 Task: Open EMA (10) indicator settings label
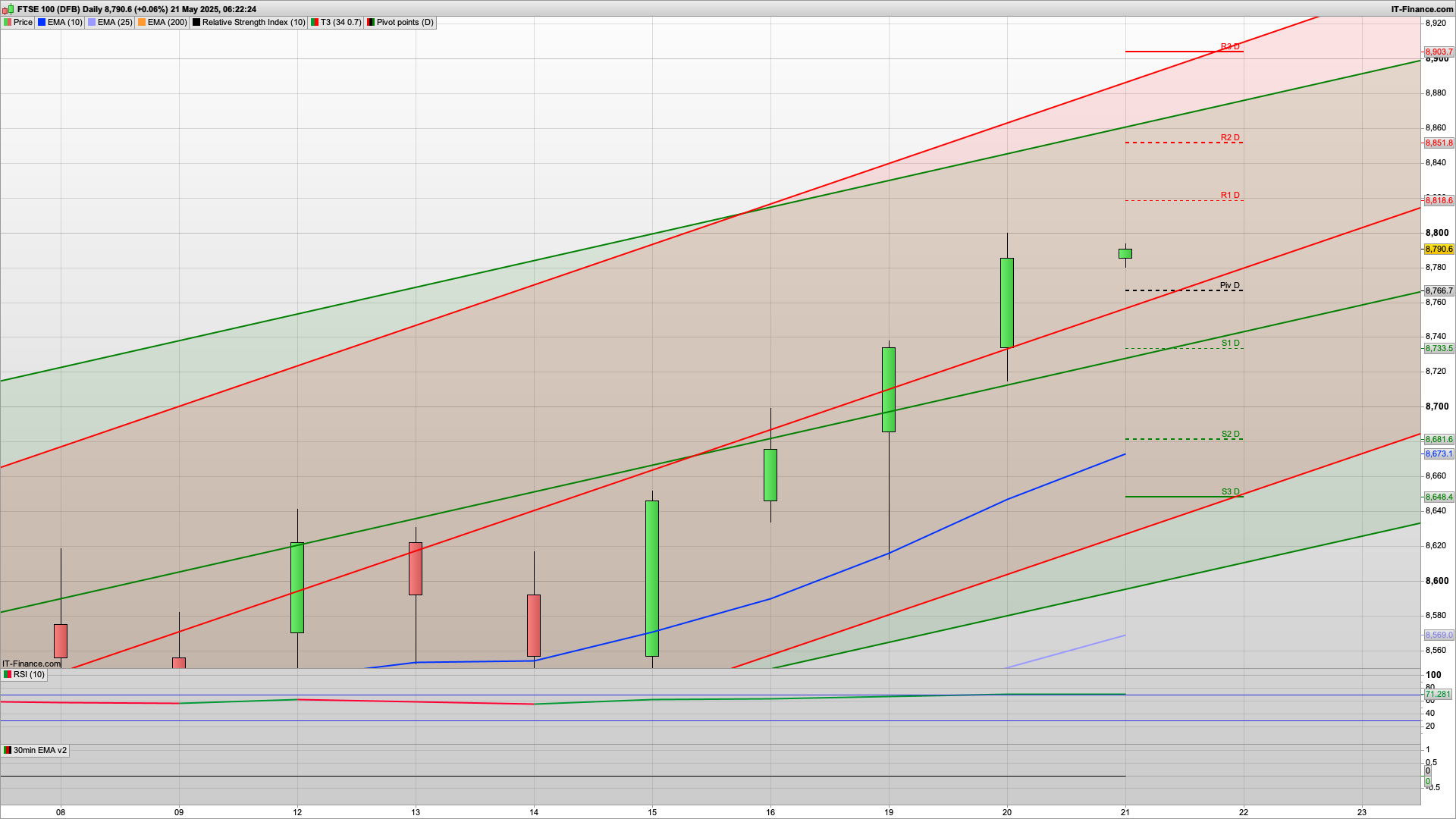point(64,22)
